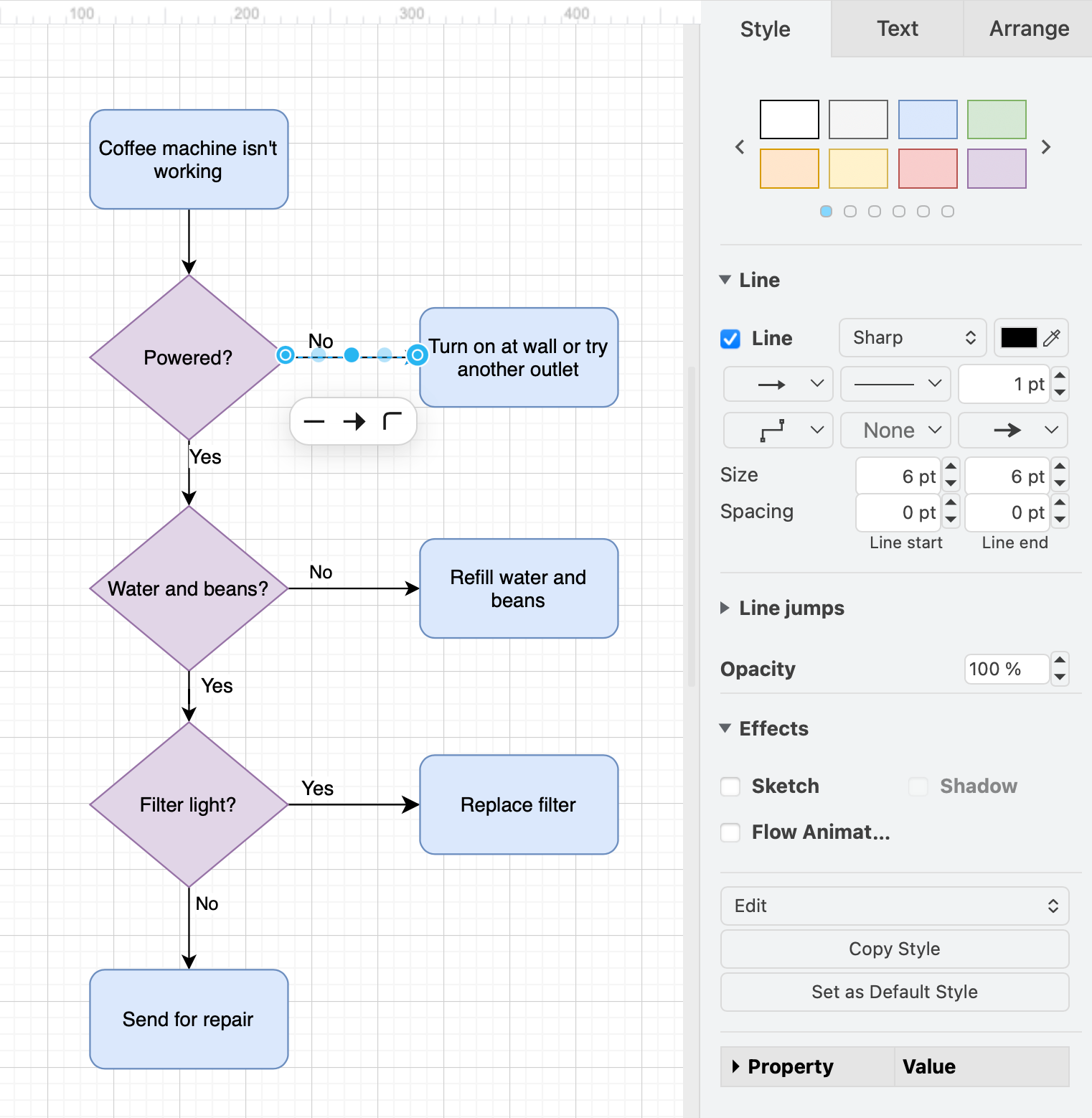The image size is (1092, 1118).
Task: Open the Edit style dropdown
Action: [895, 906]
